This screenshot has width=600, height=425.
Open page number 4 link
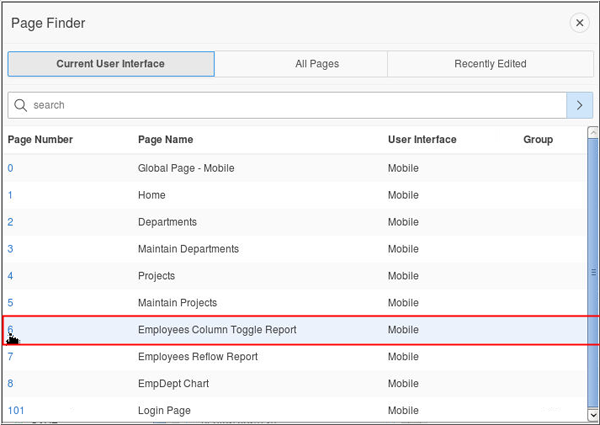tap(11, 276)
